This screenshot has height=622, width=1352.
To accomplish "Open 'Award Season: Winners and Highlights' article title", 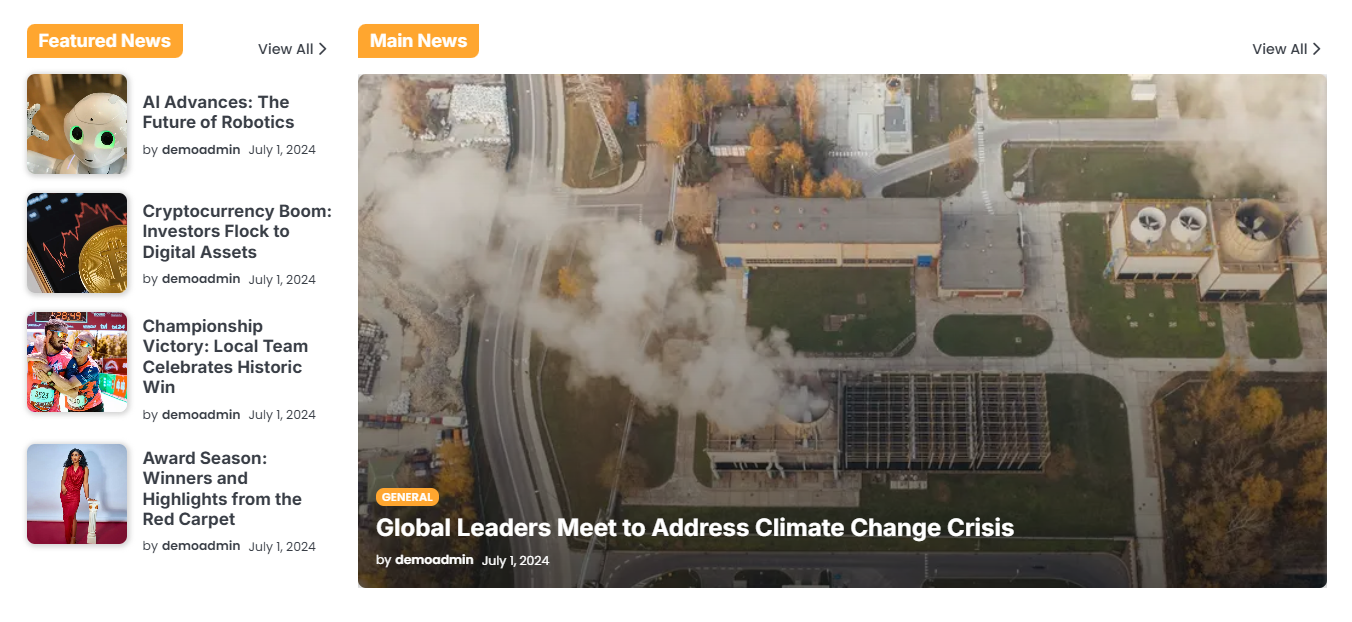I will (x=222, y=489).
